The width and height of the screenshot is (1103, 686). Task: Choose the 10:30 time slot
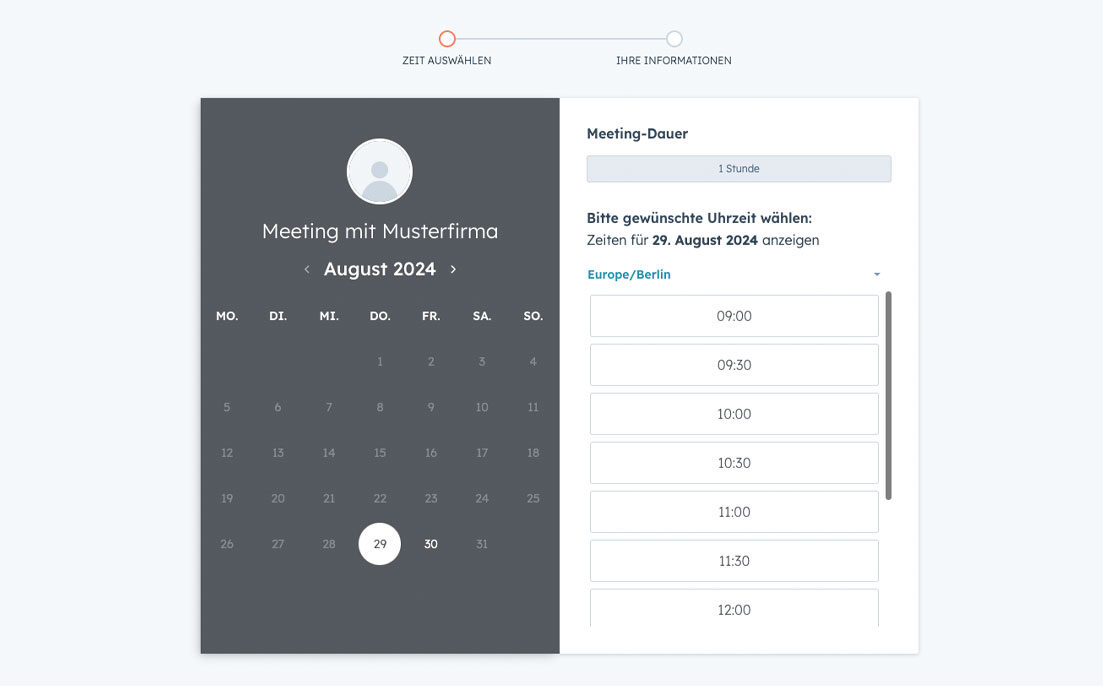(734, 463)
